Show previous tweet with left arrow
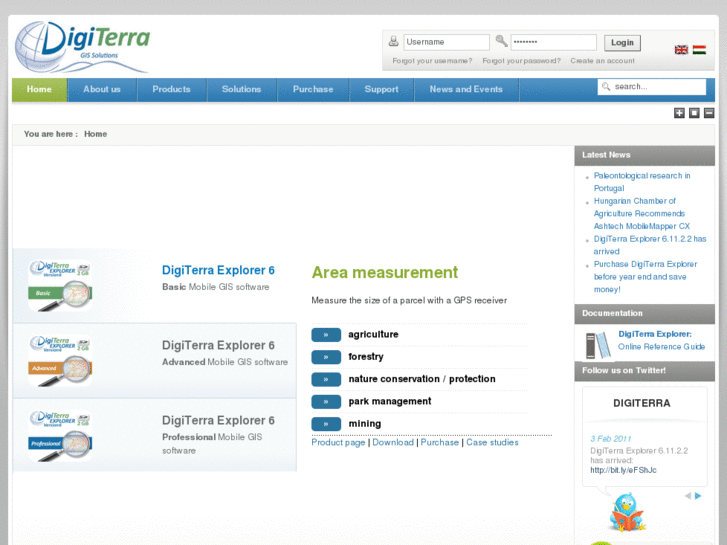 pyautogui.click(x=688, y=496)
